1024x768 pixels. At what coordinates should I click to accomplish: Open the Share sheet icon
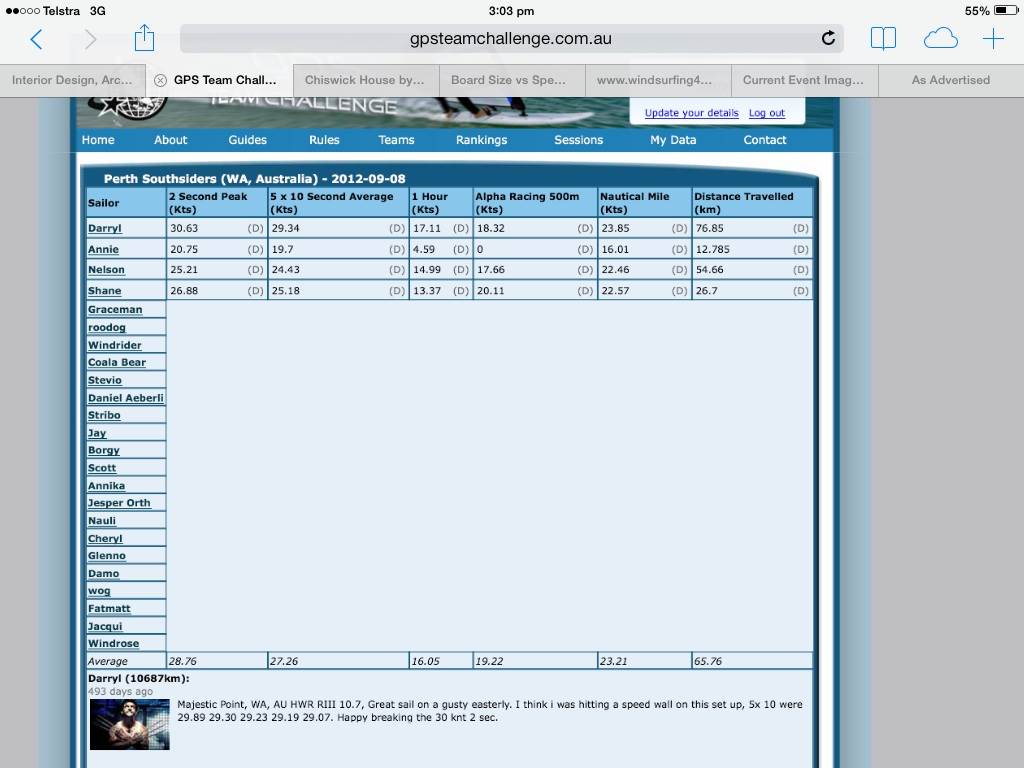coord(144,38)
